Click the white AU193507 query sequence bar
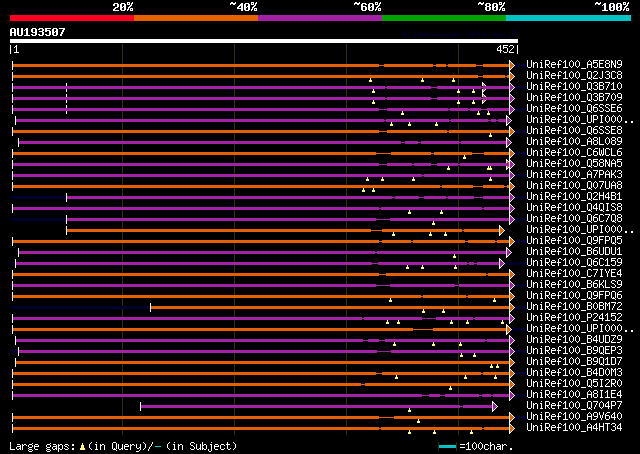This screenshot has height=454, width=640. (x=264, y=41)
